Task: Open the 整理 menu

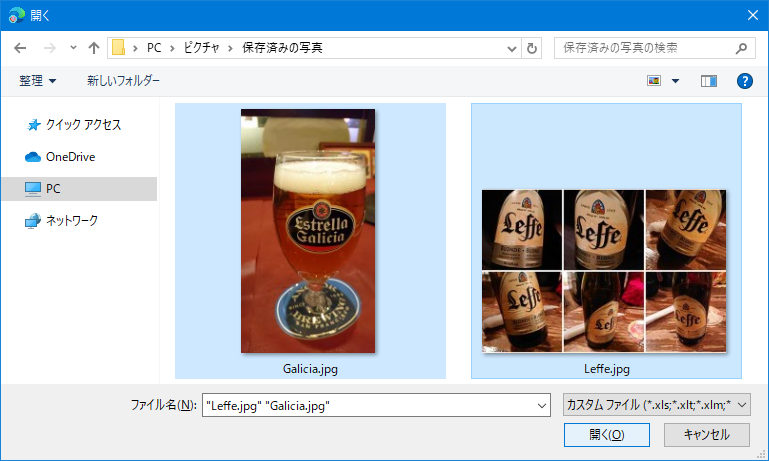Action: click(x=38, y=80)
